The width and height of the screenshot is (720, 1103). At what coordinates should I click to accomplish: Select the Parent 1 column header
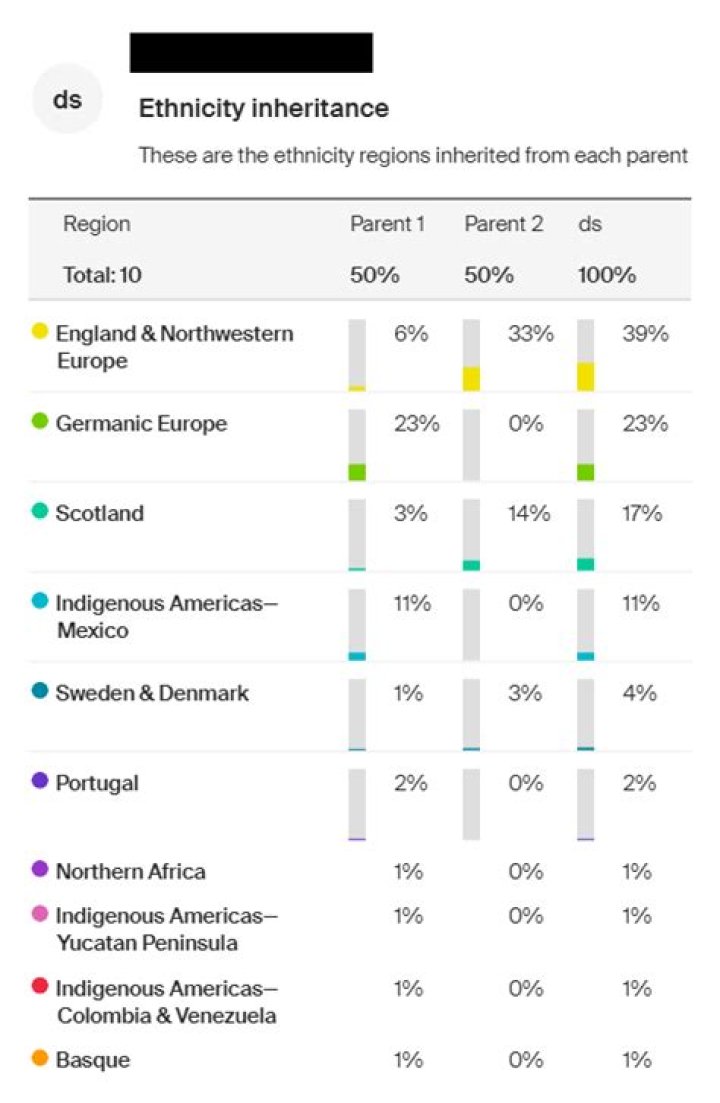pos(387,224)
